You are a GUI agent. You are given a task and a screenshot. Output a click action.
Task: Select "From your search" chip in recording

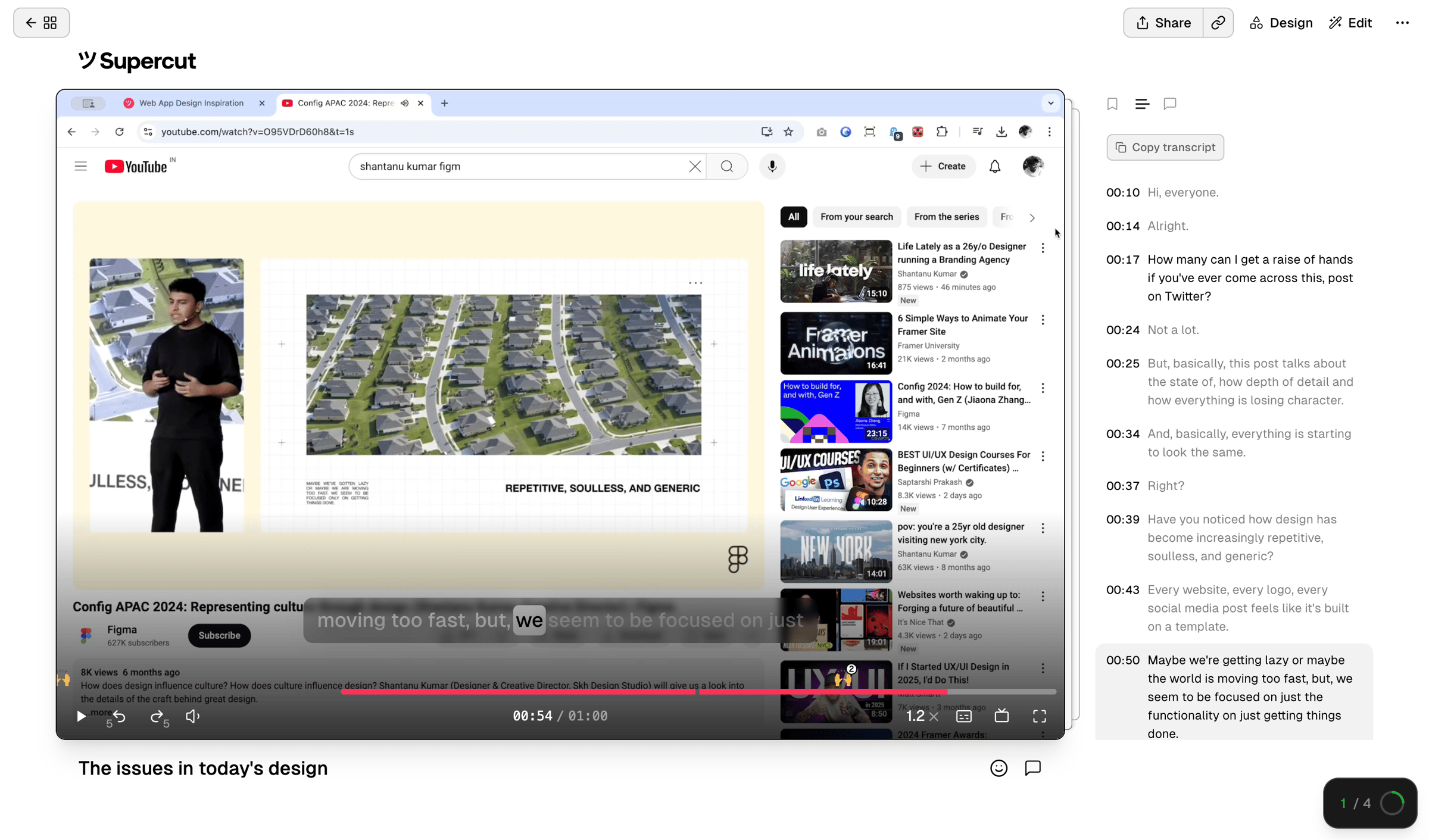click(857, 217)
